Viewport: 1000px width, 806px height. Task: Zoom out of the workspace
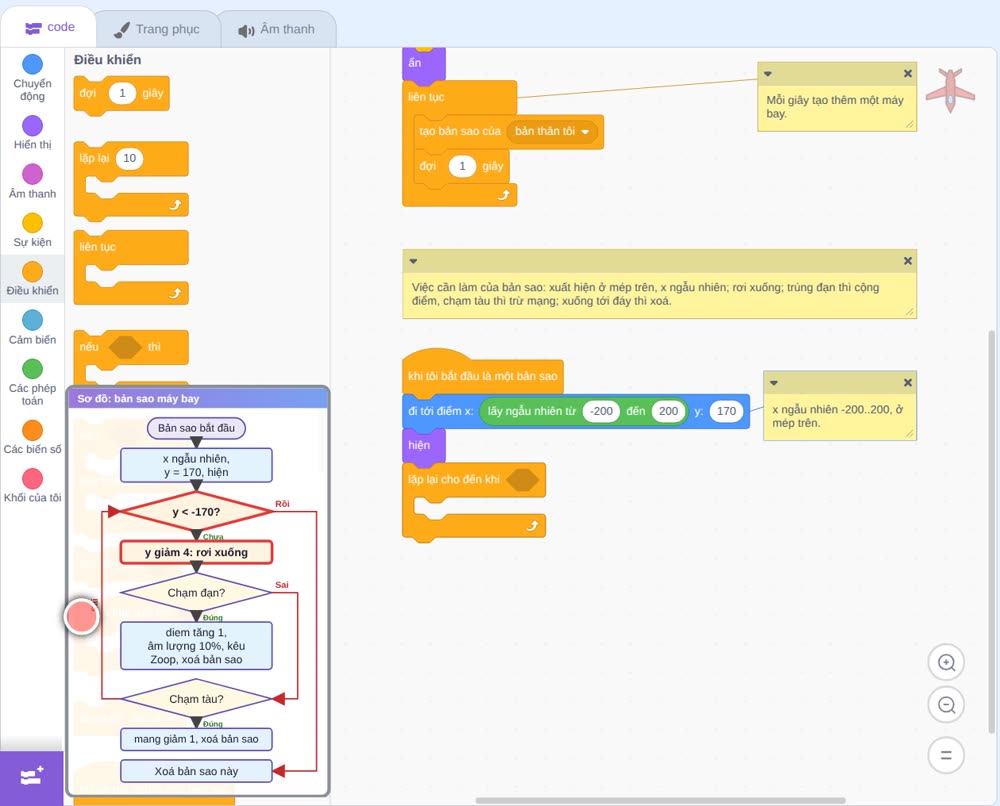tap(946, 705)
